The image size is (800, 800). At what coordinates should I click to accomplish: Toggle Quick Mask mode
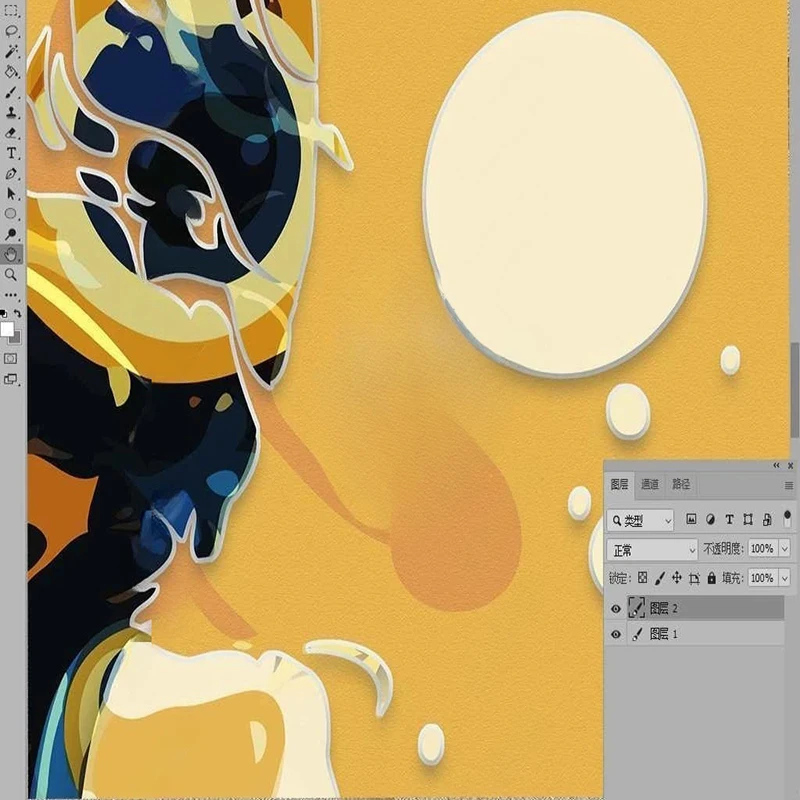click(x=11, y=358)
